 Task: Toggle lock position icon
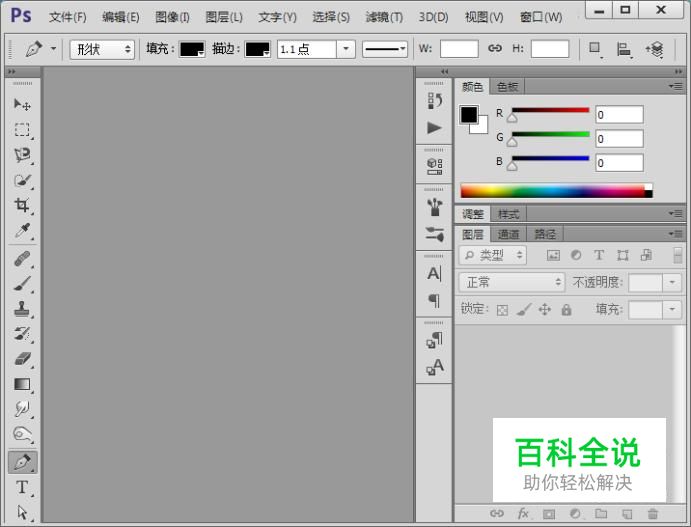coord(545,310)
